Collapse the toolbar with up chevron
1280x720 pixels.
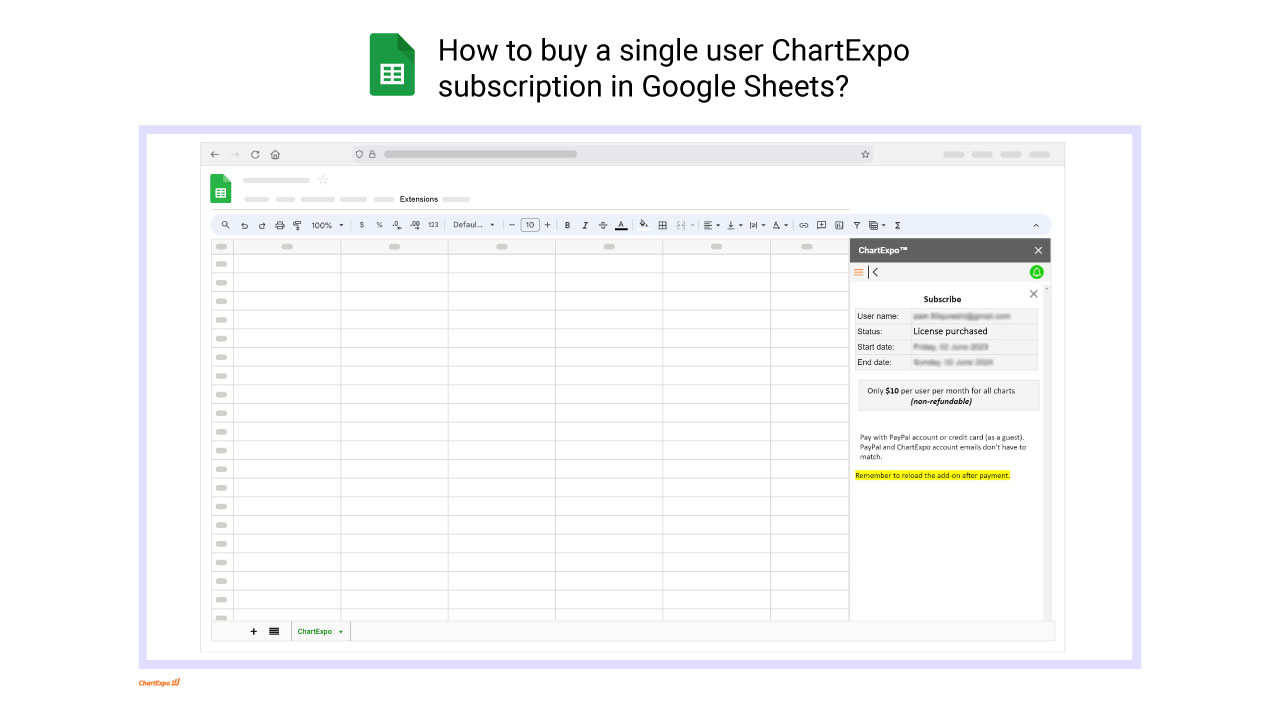(1036, 225)
